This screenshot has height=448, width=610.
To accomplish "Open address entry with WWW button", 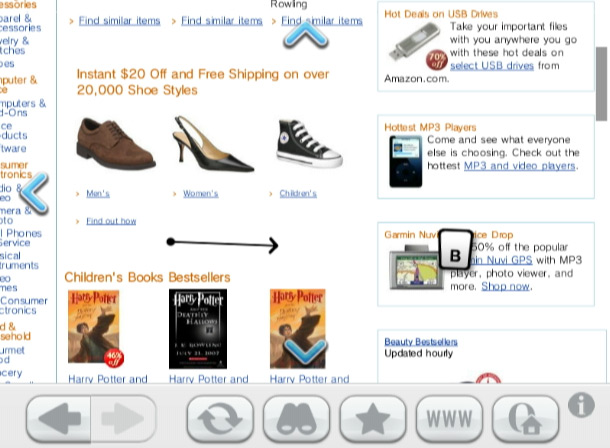I will click(449, 418).
